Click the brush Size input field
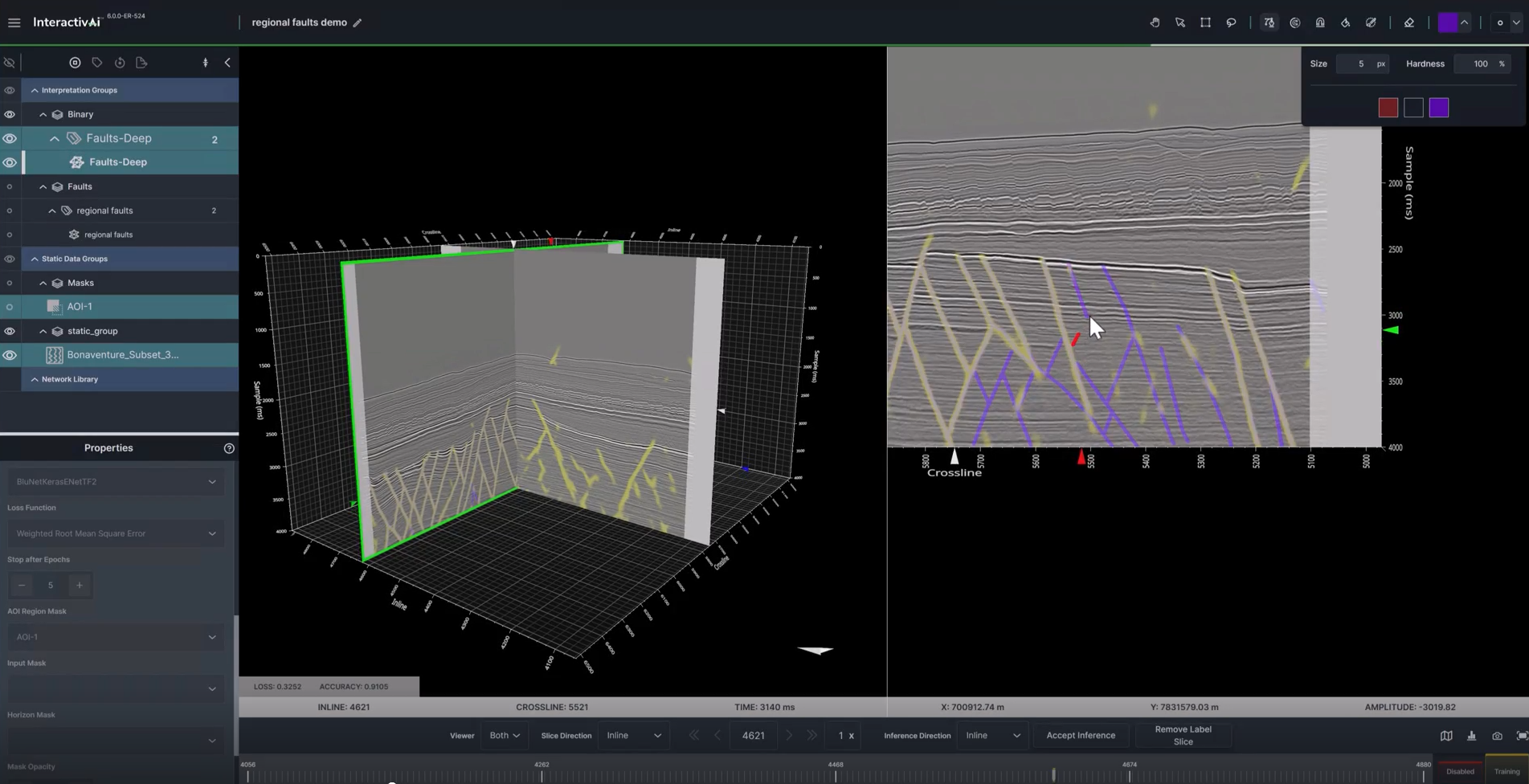The width and height of the screenshot is (1529, 784). coord(1360,63)
